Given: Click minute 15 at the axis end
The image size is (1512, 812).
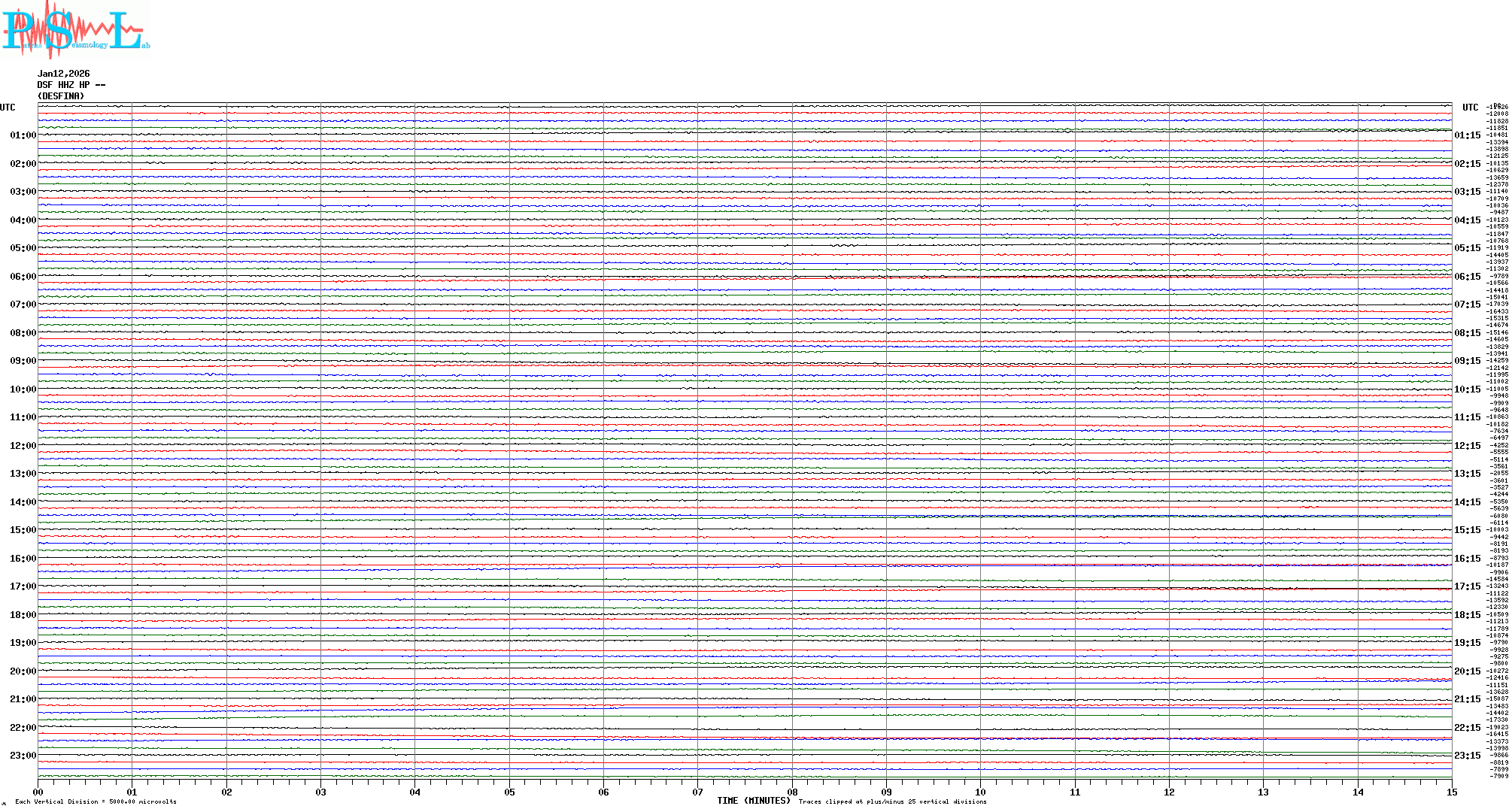Looking at the screenshot, I should coord(1451,792).
